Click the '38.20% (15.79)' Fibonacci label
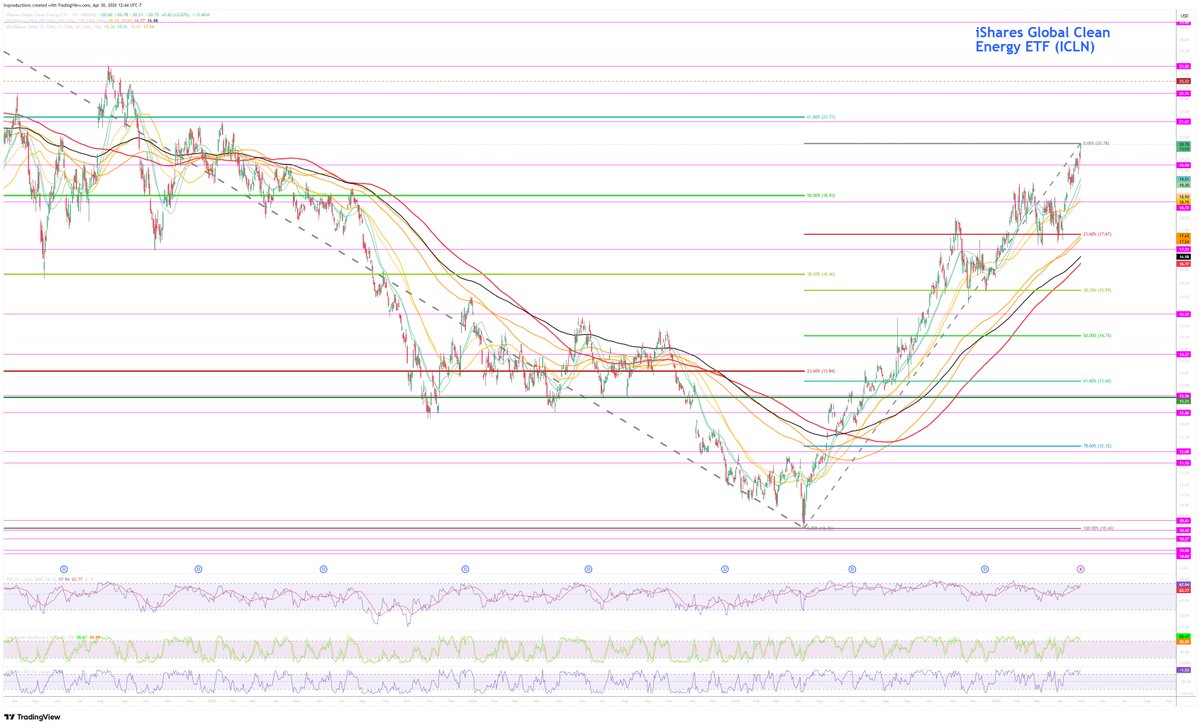 1099,290
